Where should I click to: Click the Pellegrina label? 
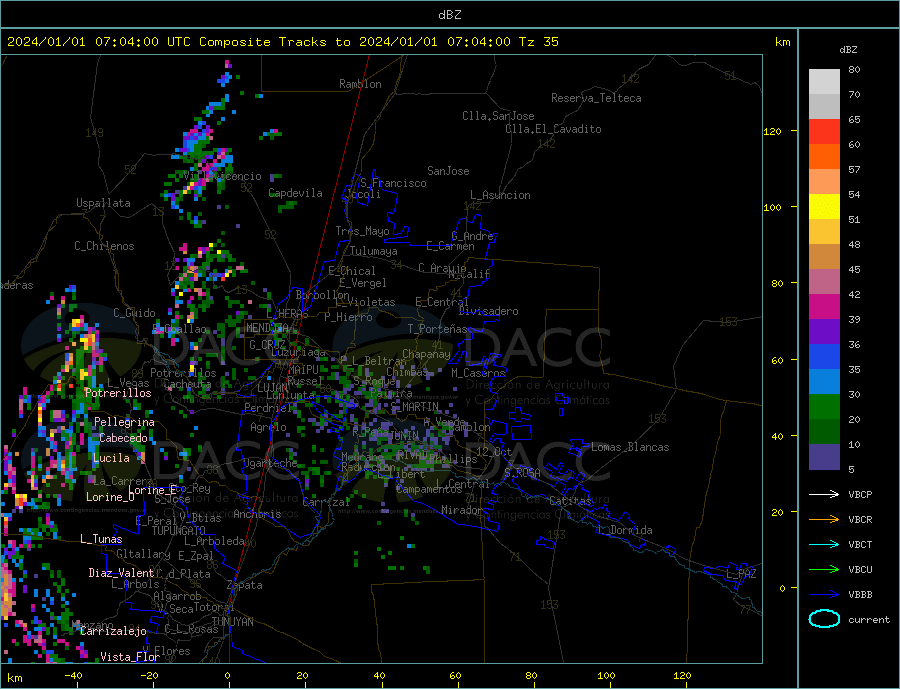124,423
